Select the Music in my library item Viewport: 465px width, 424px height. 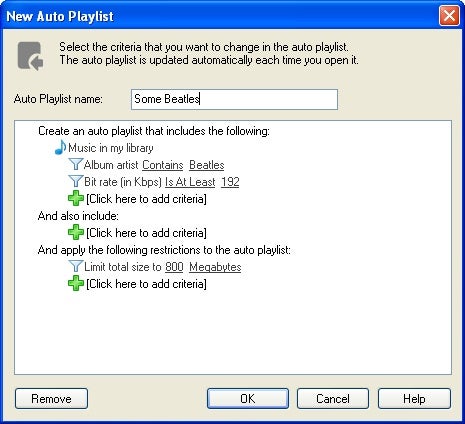tap(111, 148)
